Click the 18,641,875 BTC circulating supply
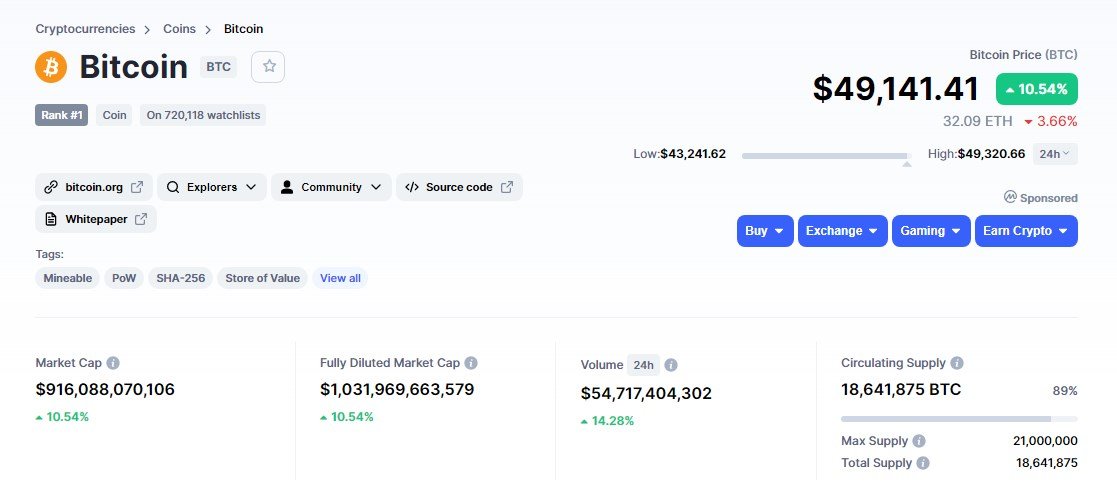 point(900,389)
